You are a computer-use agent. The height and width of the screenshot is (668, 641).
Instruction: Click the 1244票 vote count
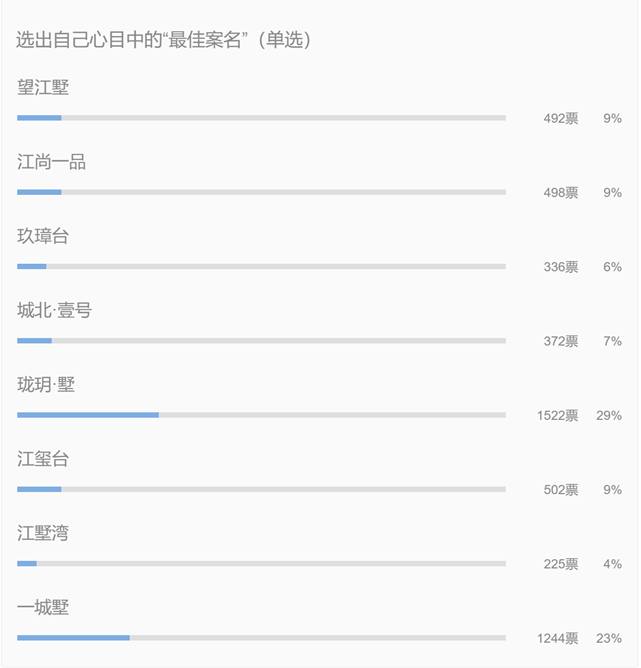558,638
